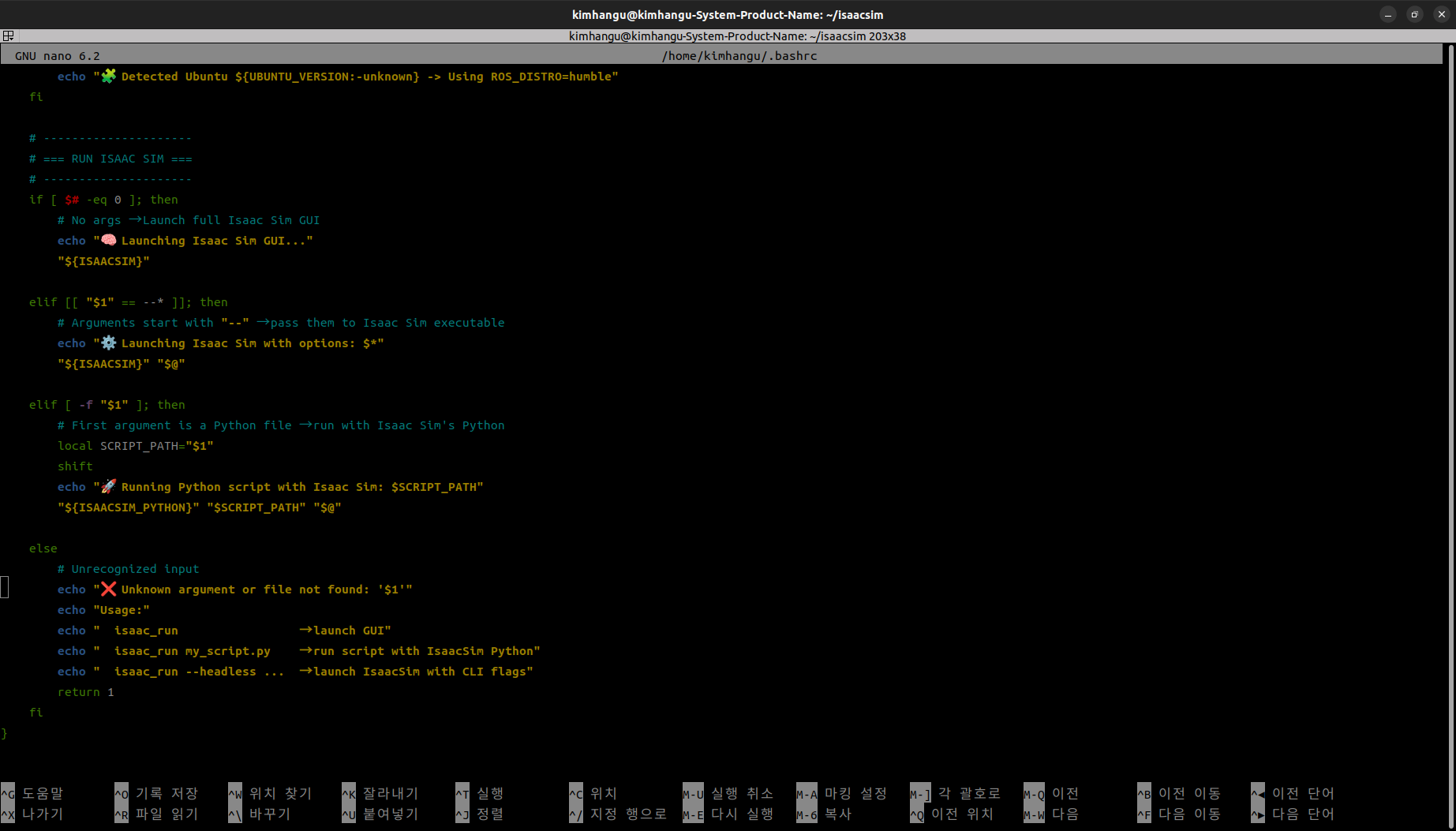The image size is (1456, 831).
Task: Click the /home/kimhangu/.bashrc filename in nano header
Action: [739, 55]
